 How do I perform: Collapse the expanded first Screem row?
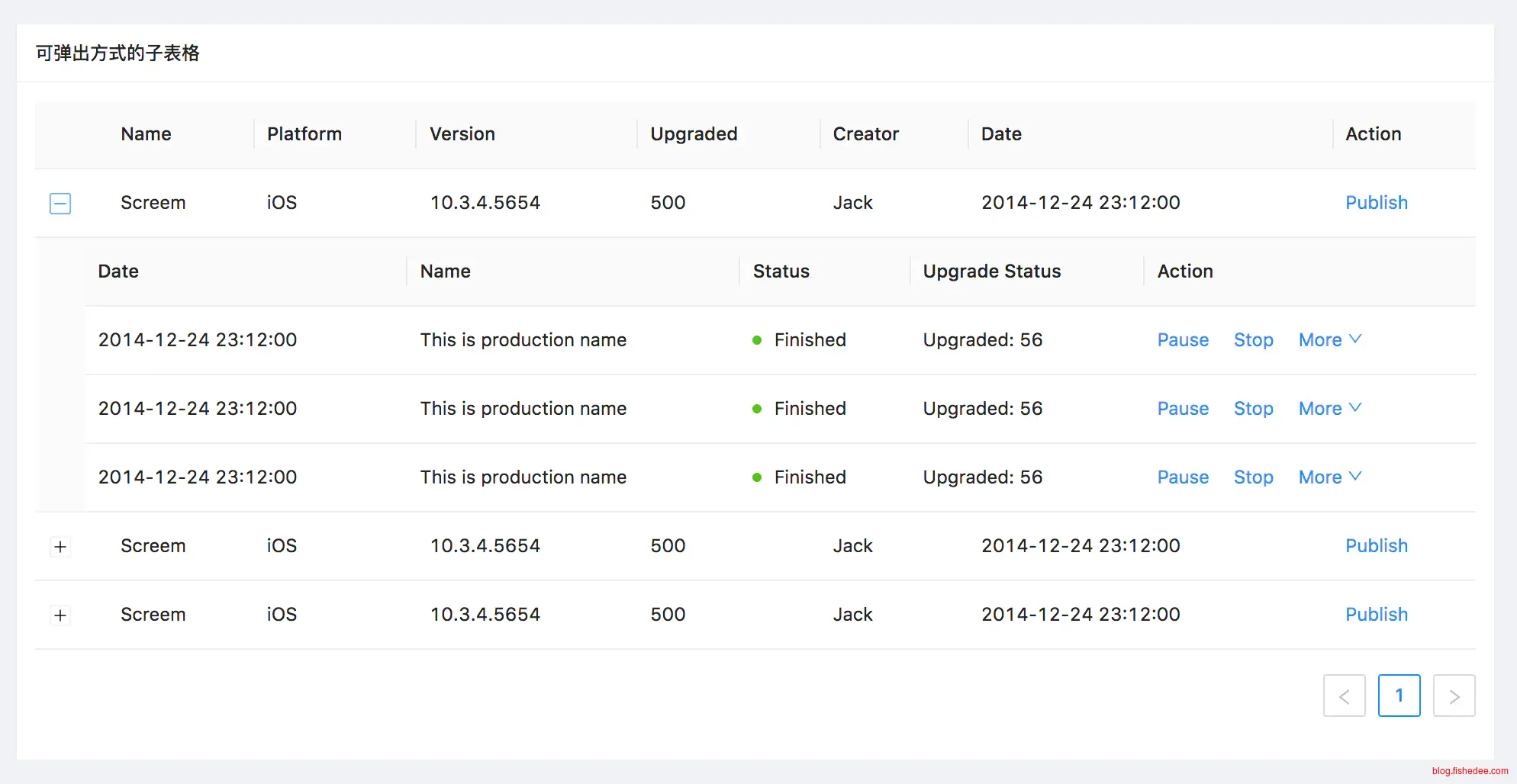60,204
